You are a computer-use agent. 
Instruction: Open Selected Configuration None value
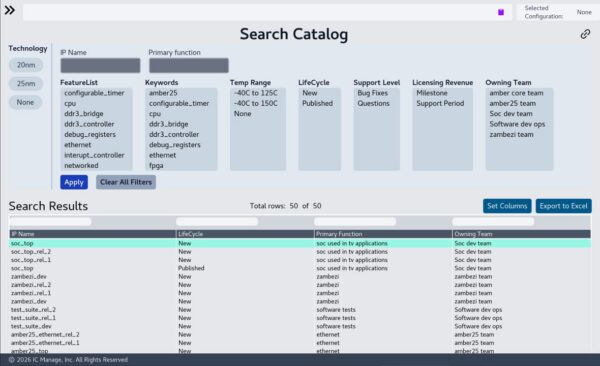584,12
